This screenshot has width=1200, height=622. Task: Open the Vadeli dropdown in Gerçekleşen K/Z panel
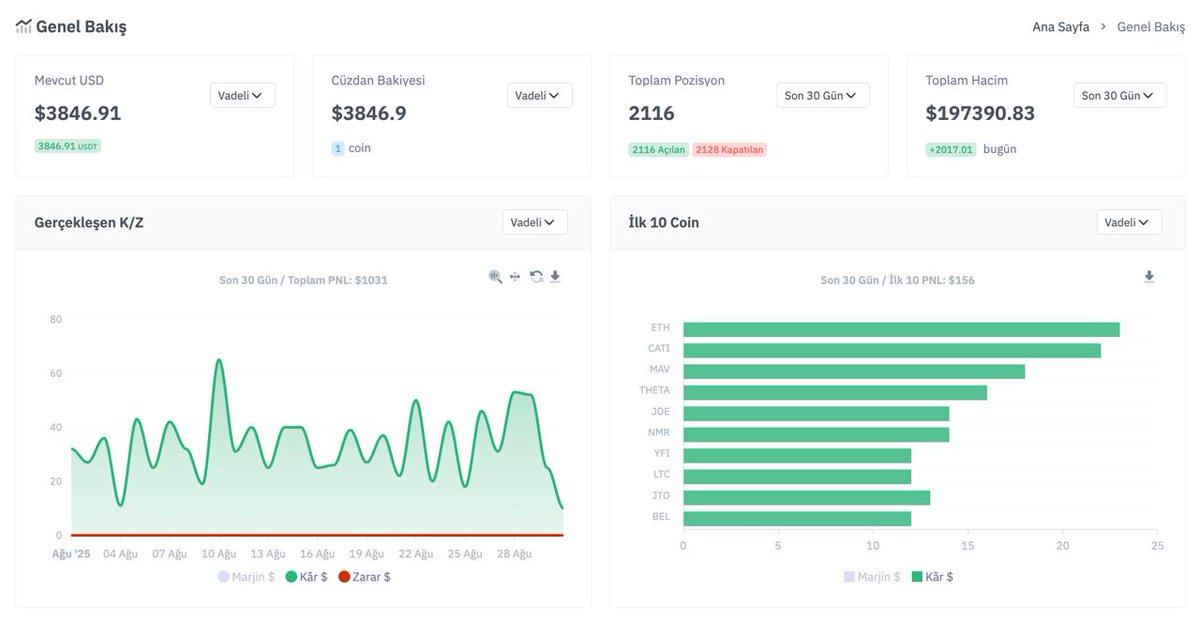pos(535,222)
